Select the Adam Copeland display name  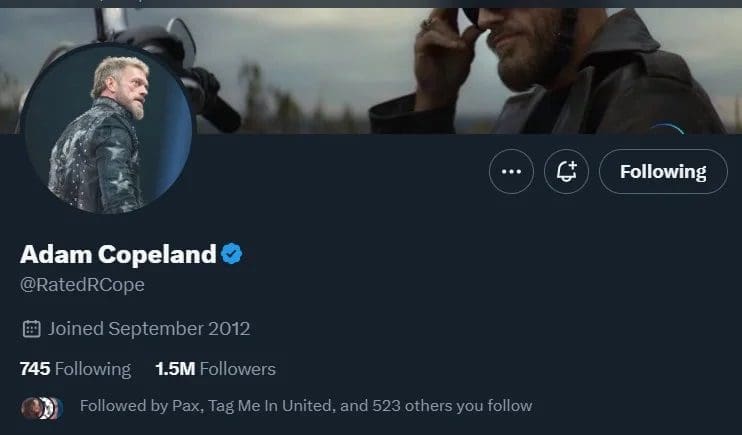[118, 254]
